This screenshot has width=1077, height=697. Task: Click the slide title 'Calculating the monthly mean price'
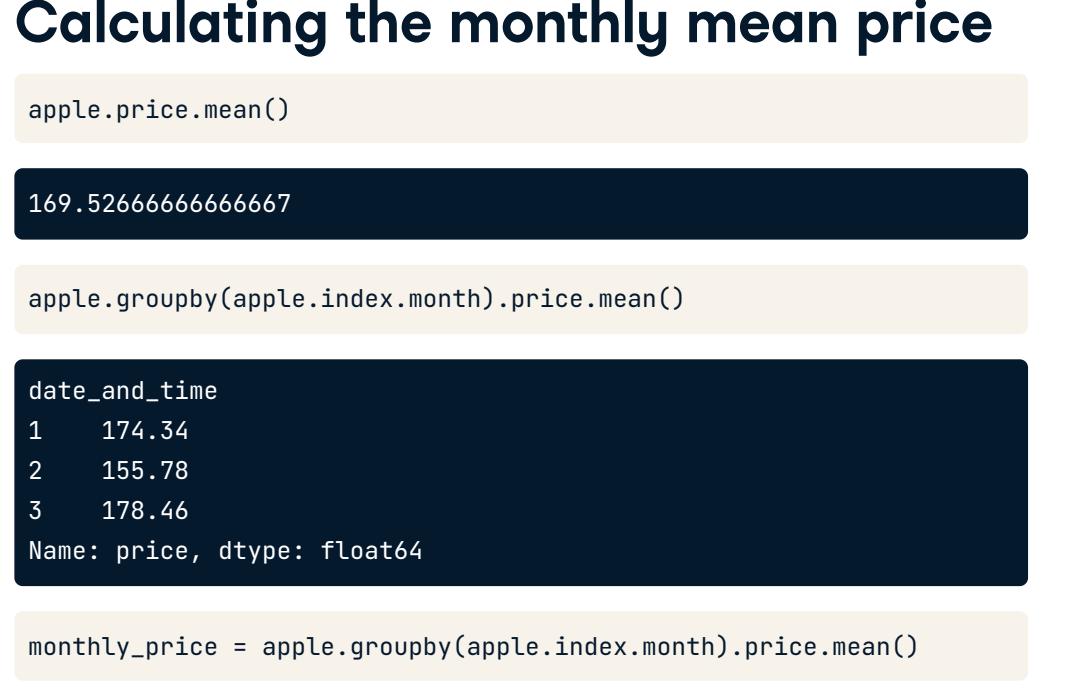[503, 25]
